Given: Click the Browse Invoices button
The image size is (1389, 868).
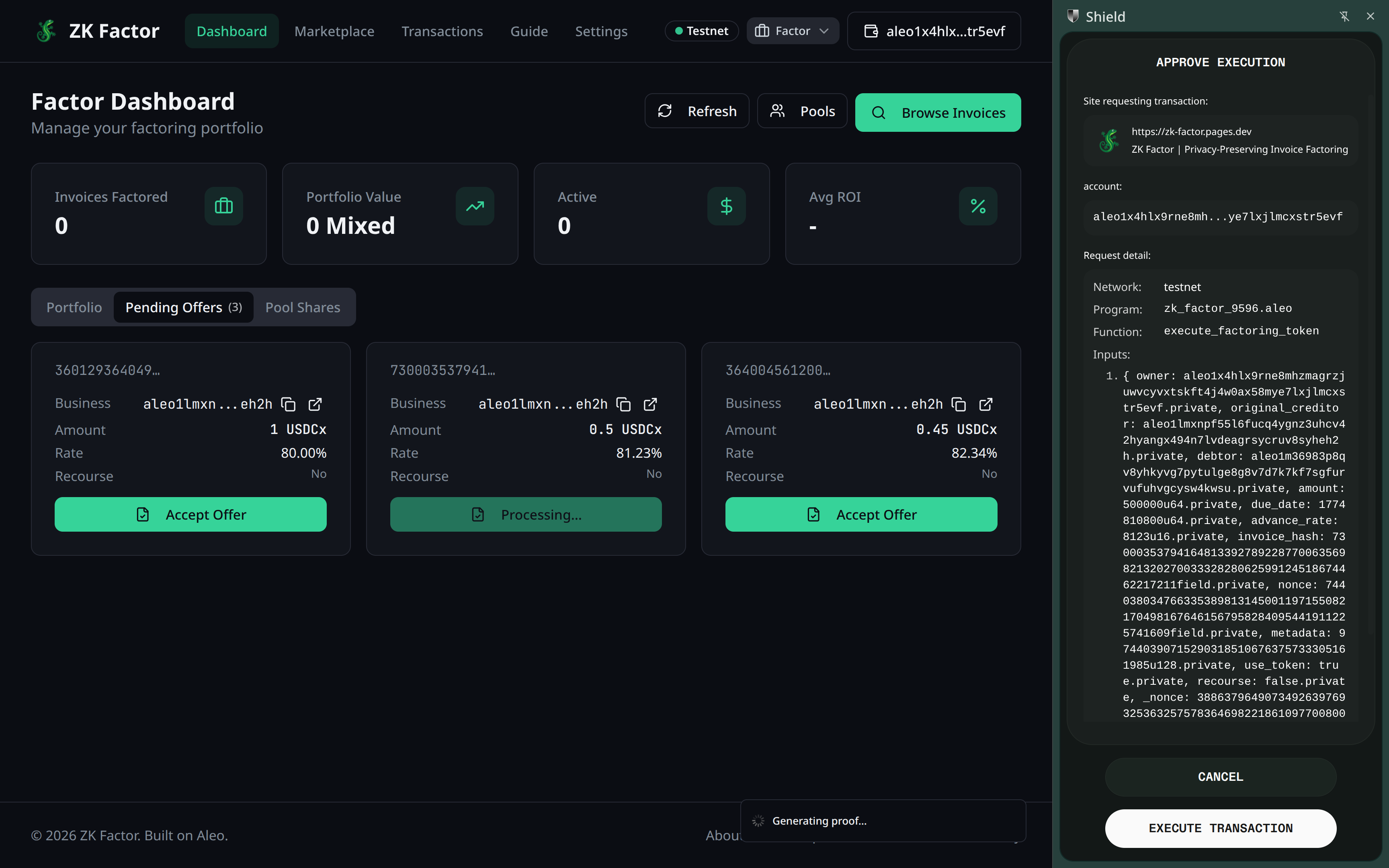Looking at the screenshot, I should (938, 113).
